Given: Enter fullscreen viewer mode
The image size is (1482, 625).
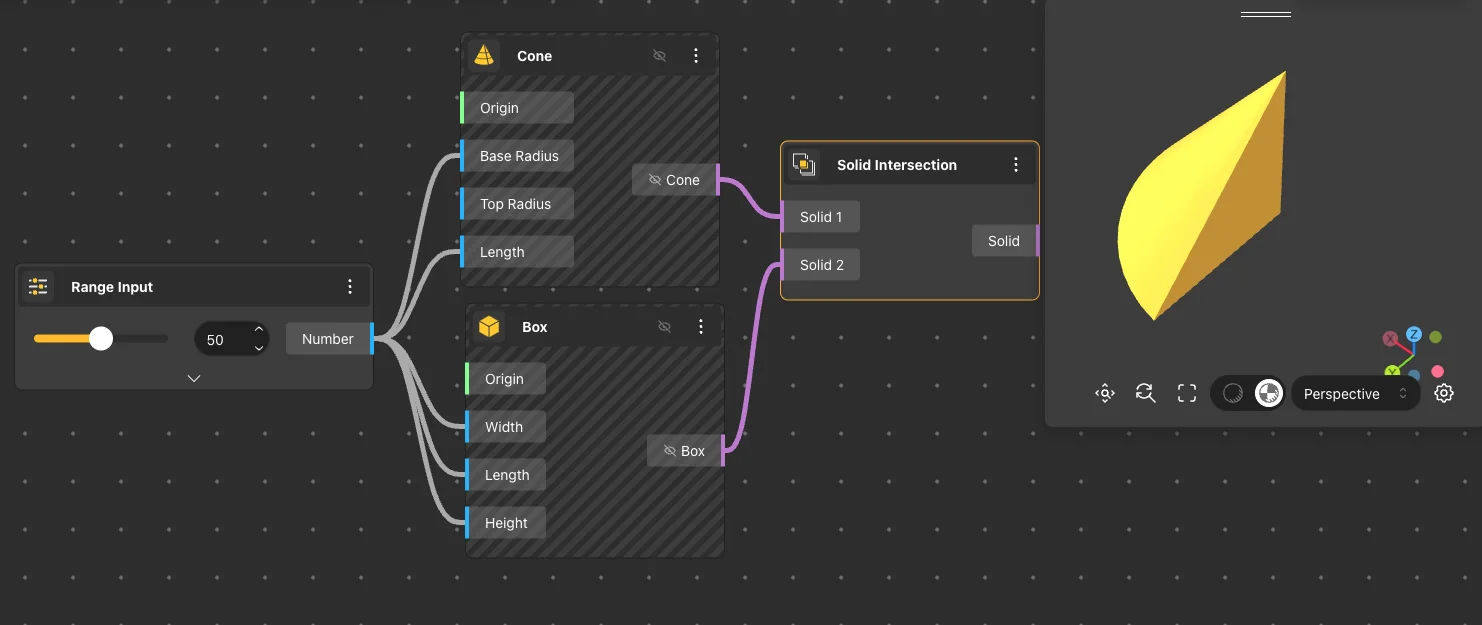Looking at the screenshot, I should tap(1187, 394).
